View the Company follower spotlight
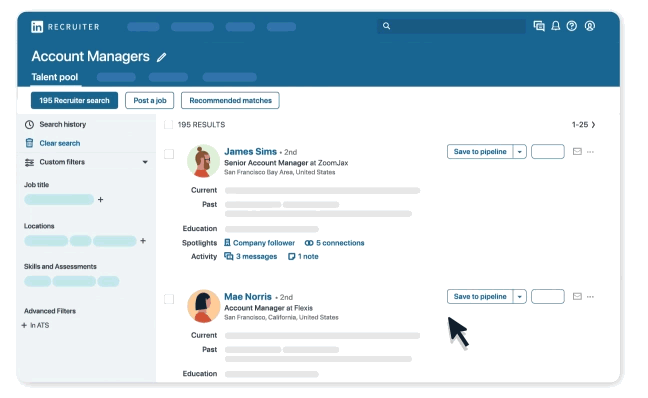The width and height of the screenshot is (648, 398). click(x=259, y=243)
